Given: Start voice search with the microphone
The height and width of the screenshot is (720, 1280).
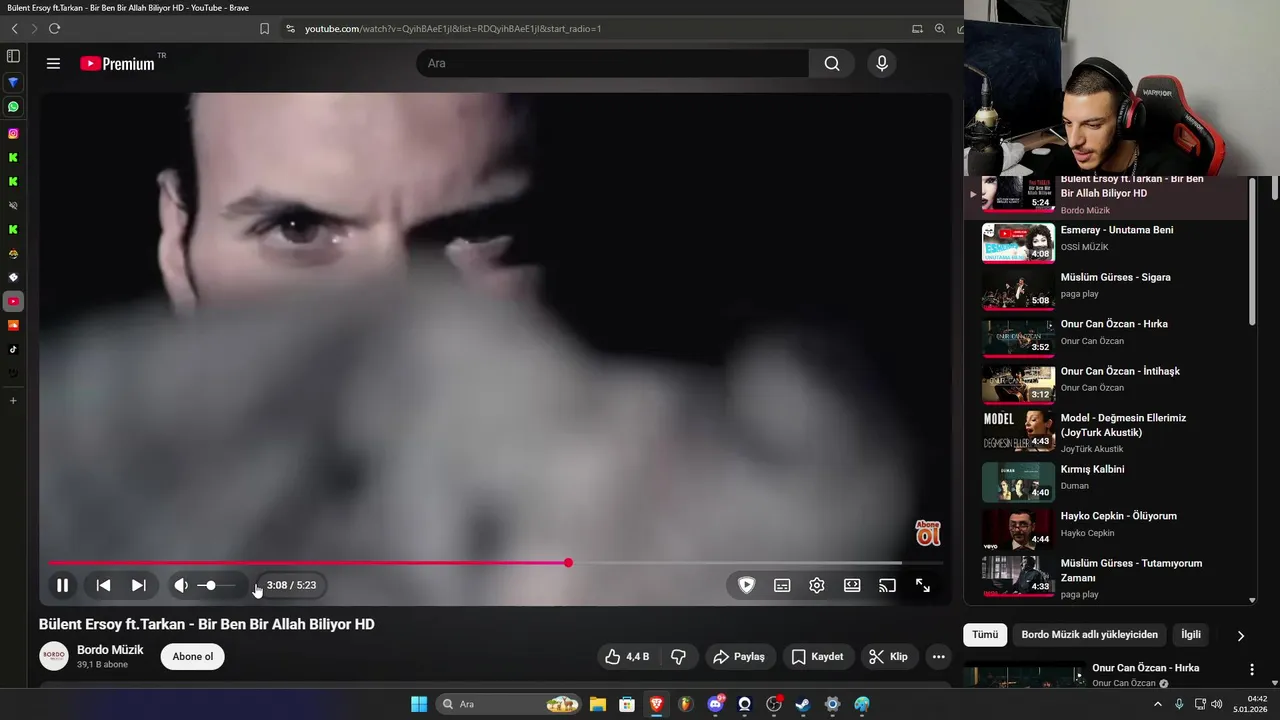Looking at the screenshot, I should click(x=881, y=63).
